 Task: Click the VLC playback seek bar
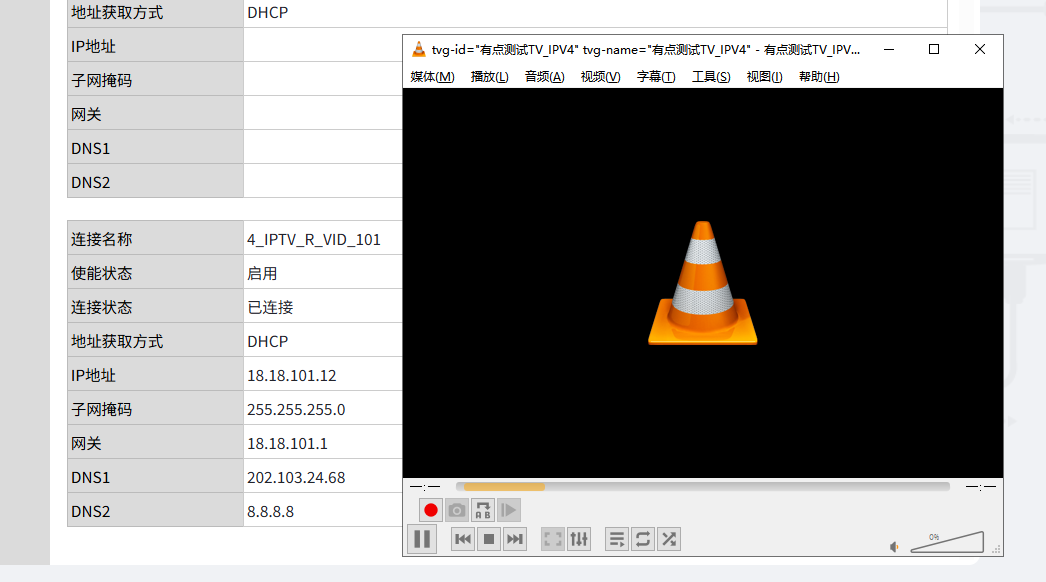point(702,487)
